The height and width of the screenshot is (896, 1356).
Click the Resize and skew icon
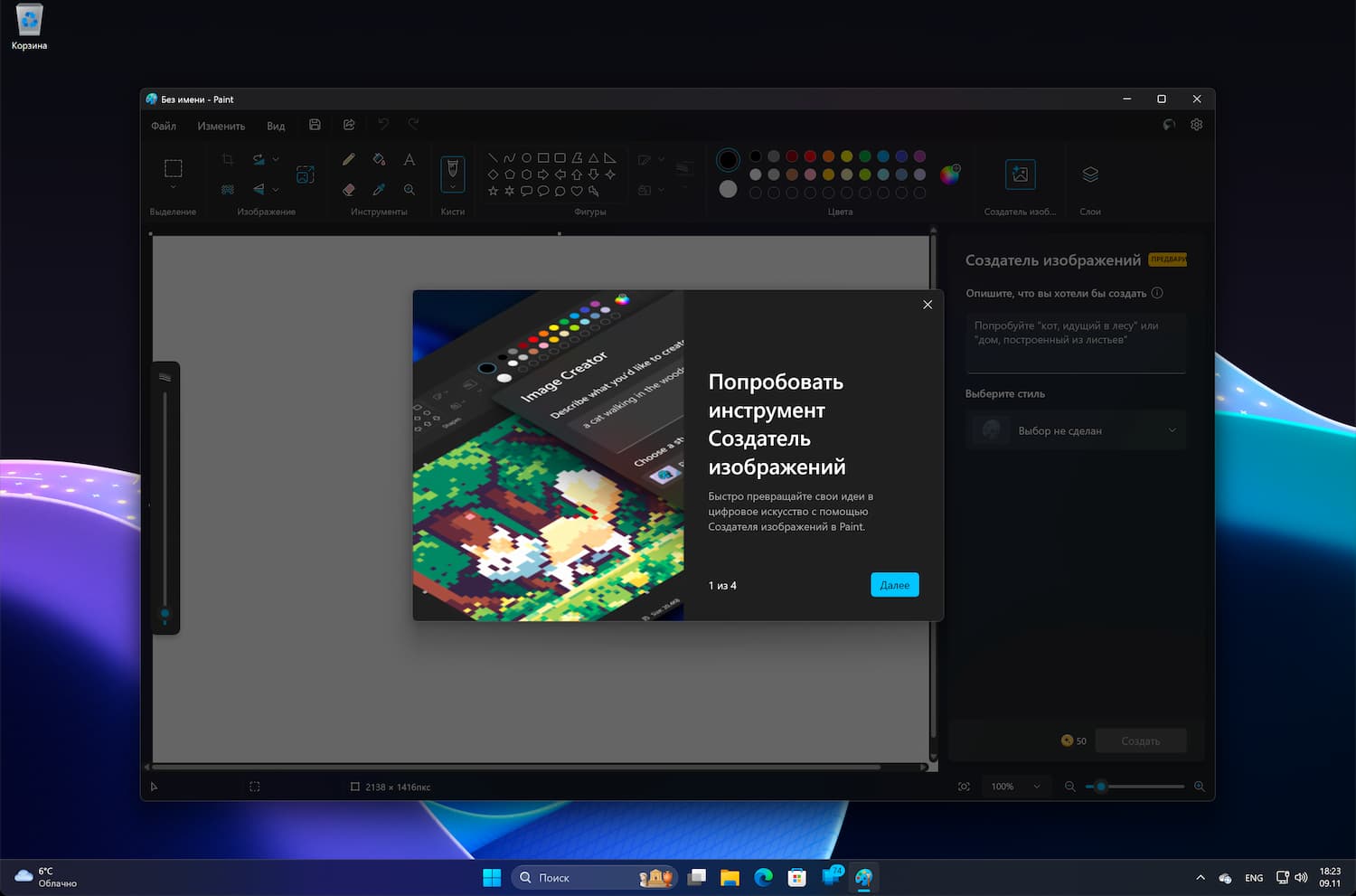pyautogui.click(x=306, y=174)
